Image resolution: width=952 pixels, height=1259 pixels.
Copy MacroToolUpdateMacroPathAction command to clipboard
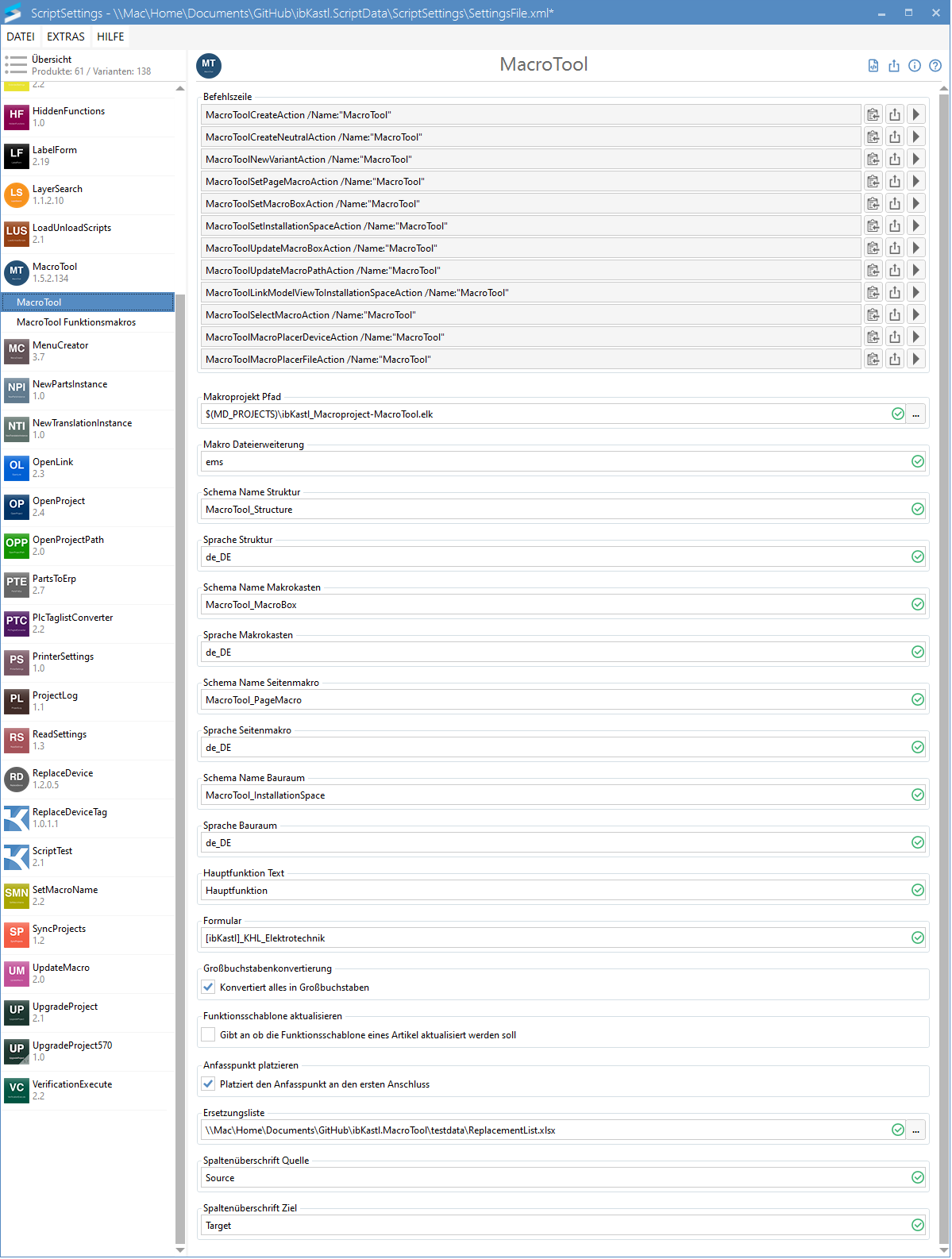pyautogui.click(x=873, y=271)
